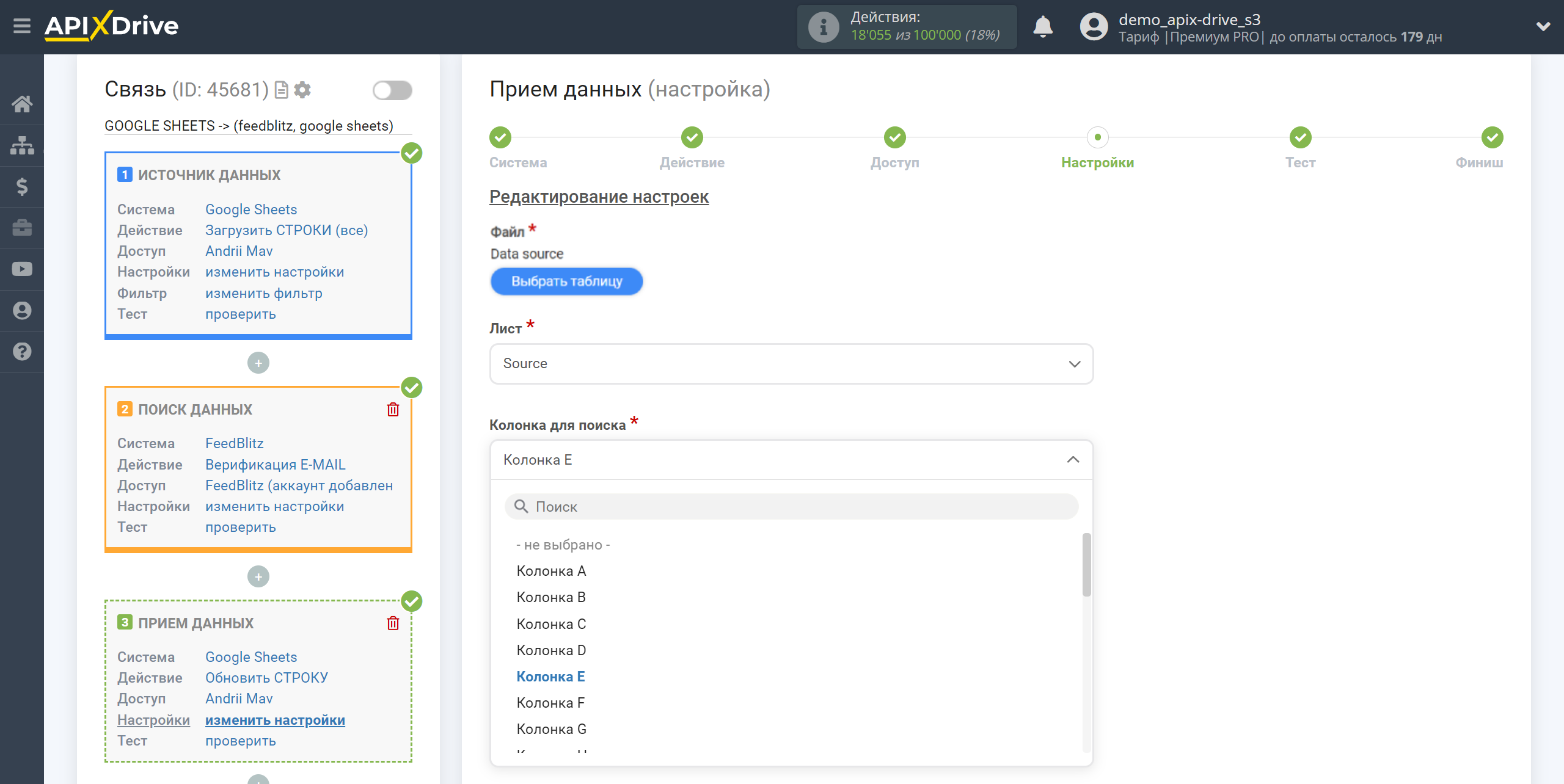Open the hamburger menu
Viewport: 1564px width, 784px height.
point(22,26)
